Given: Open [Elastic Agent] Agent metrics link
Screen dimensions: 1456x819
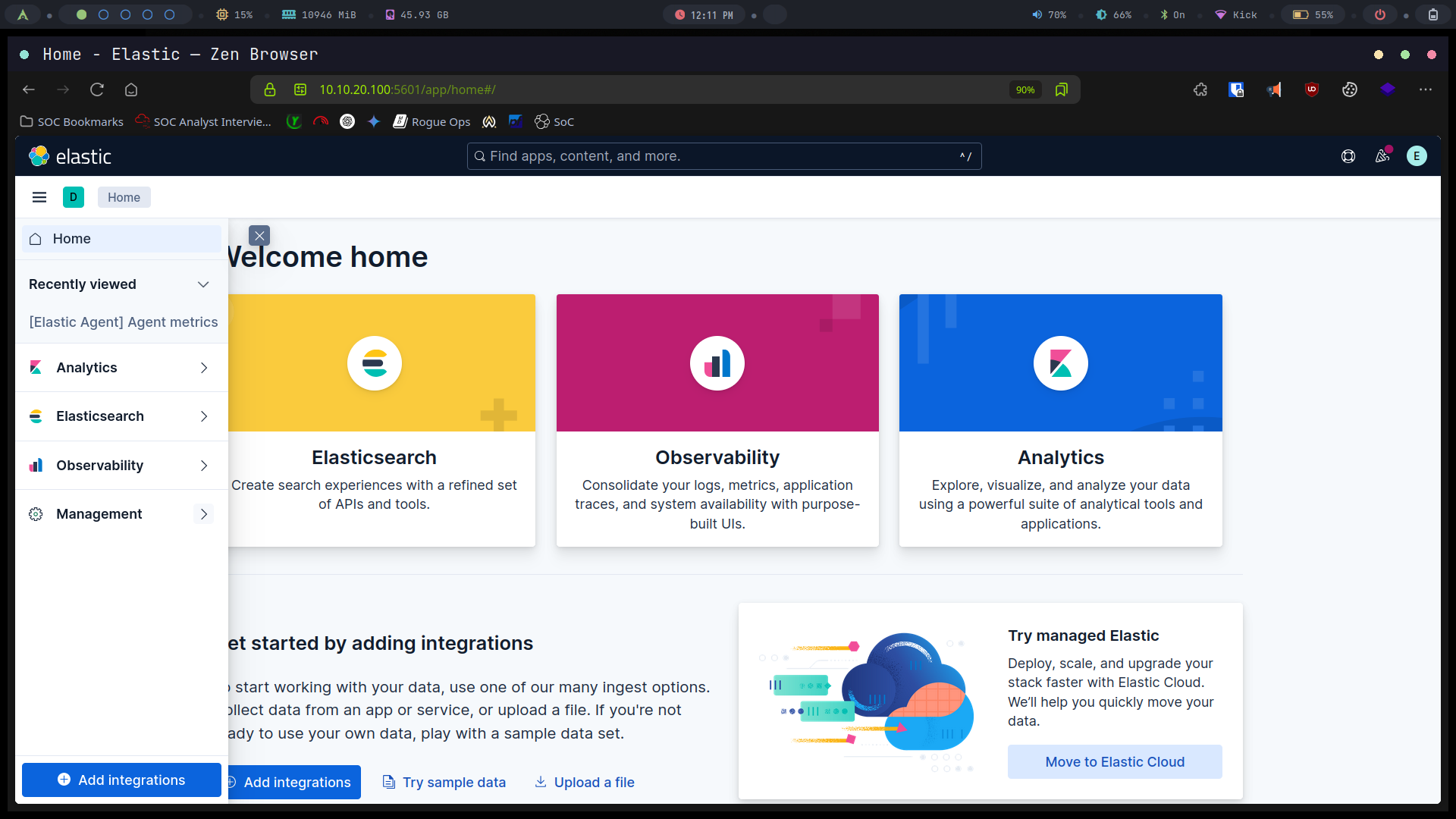Looking at the screenshot, I should [124, 322].
